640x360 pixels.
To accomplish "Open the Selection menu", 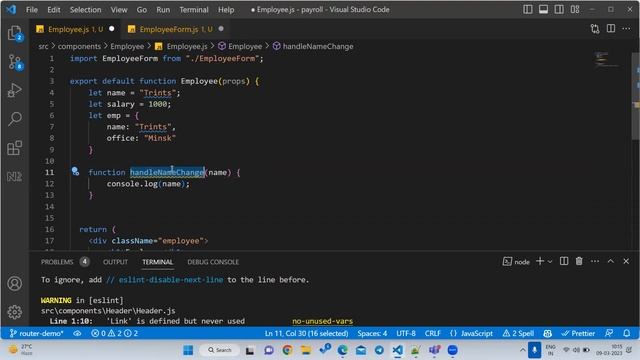I will click(x=85, y=9).
